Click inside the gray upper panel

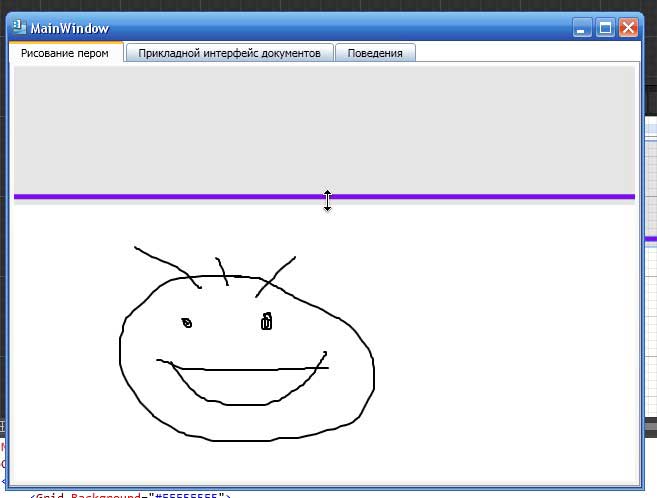(x=324, y=130)
